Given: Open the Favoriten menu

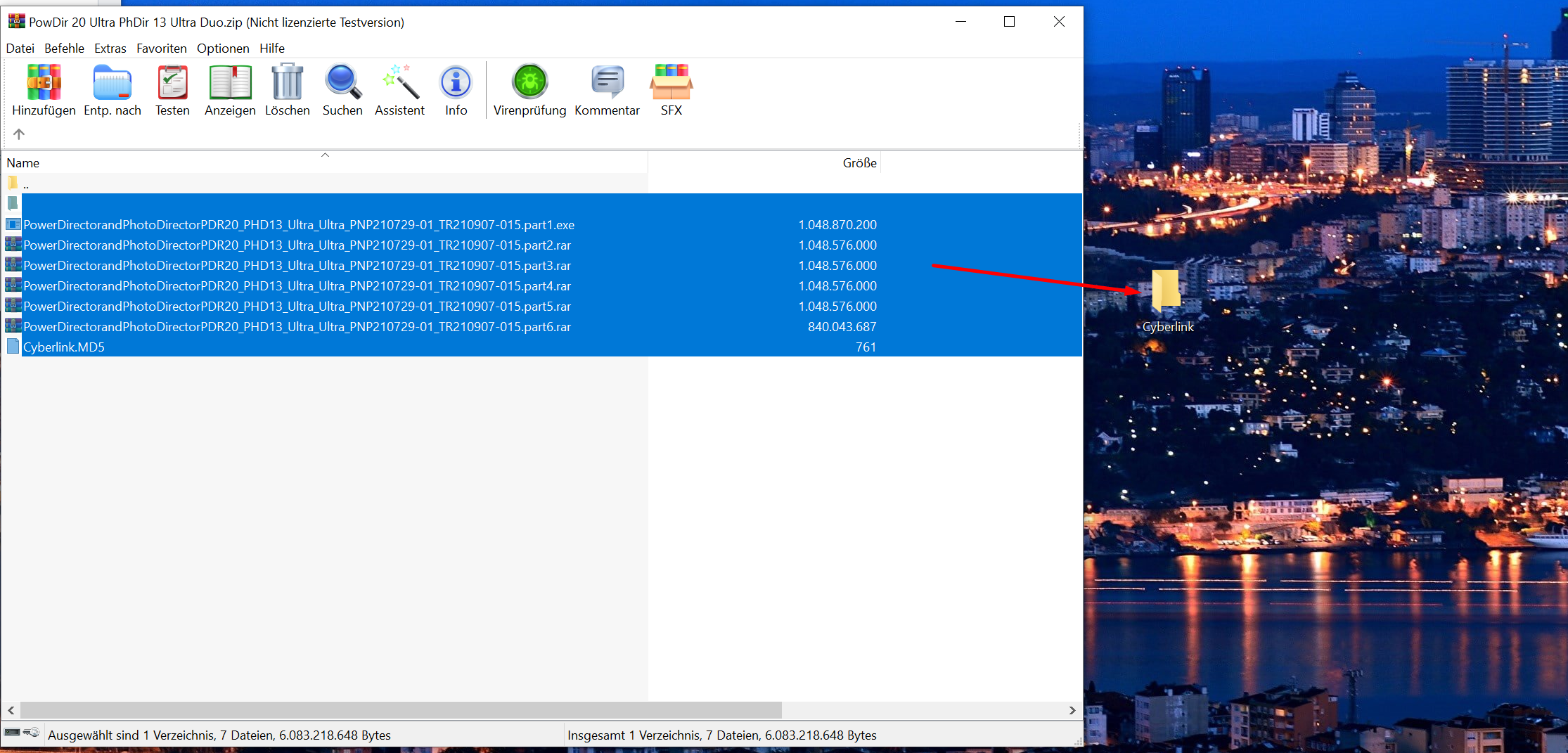Looking at the screenshot, I should 162,49.
